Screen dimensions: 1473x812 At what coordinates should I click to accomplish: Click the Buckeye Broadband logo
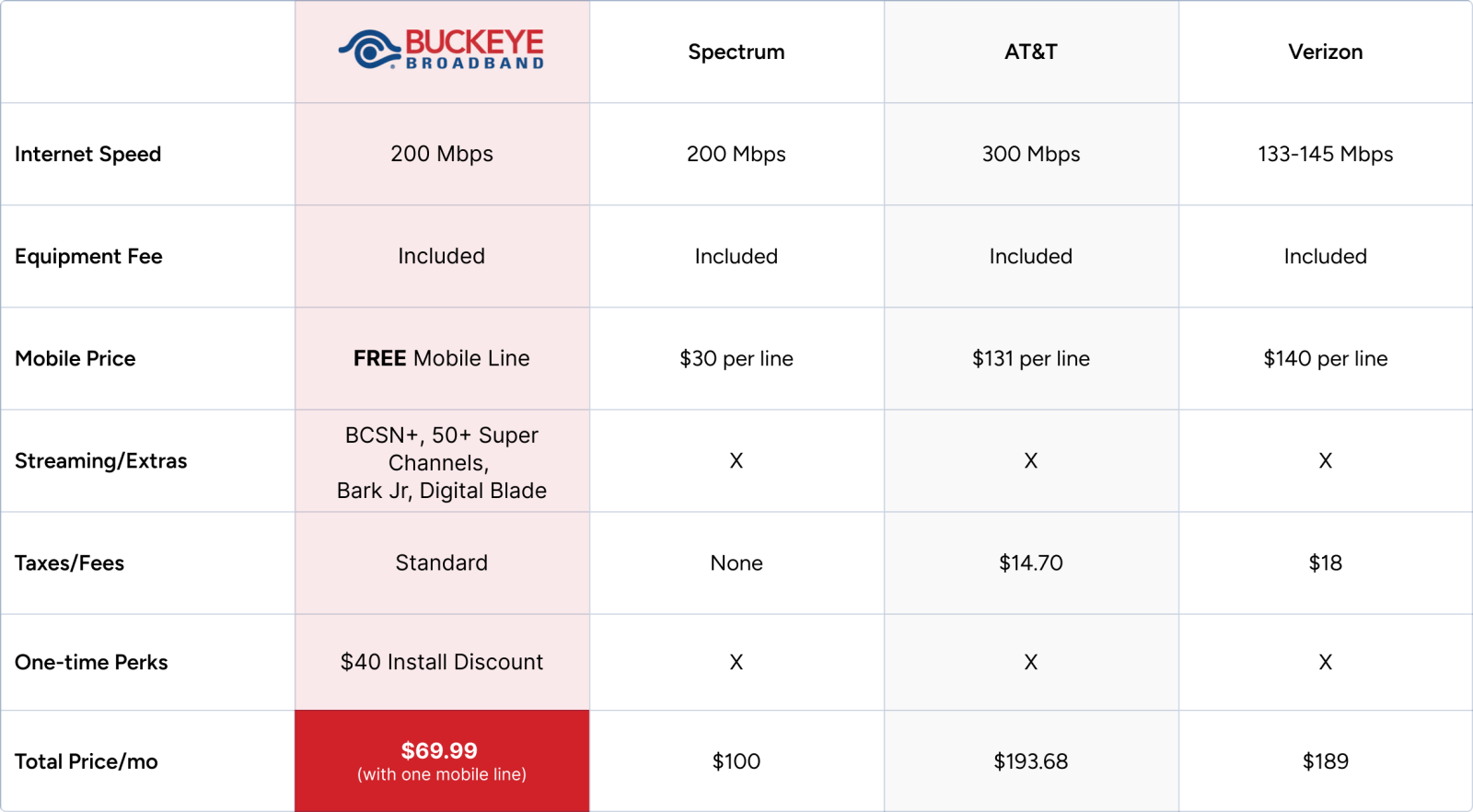(442, 50)
